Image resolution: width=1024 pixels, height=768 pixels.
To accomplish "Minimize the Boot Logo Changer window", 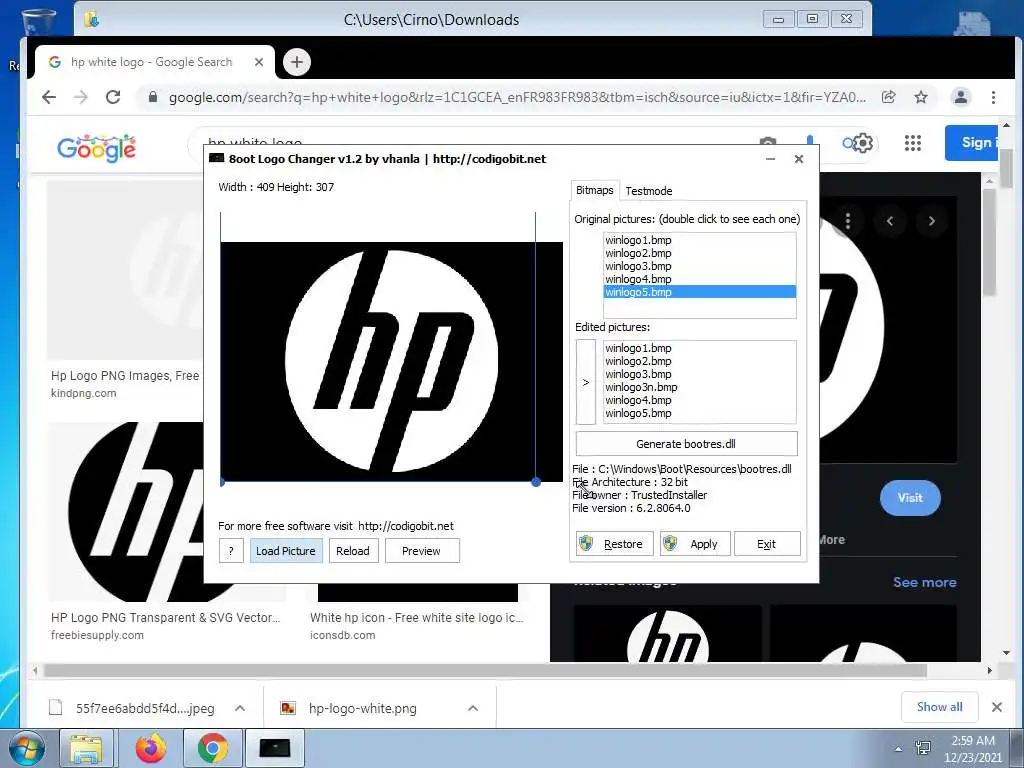I will click(771, 159).
